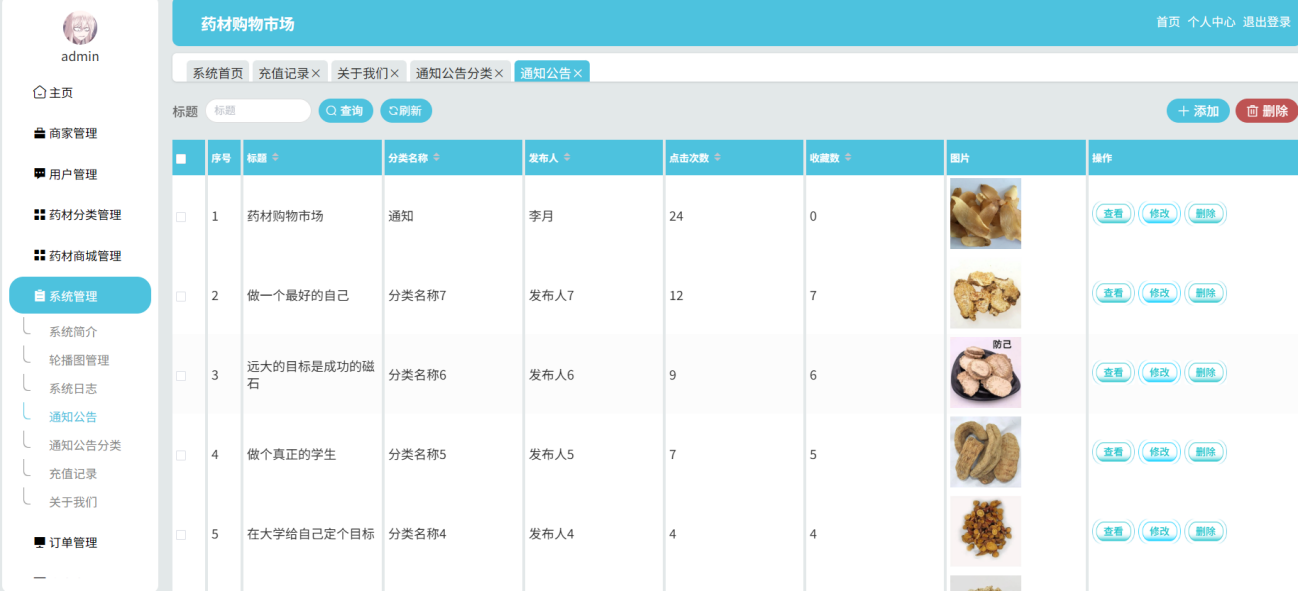
Task: Open 系统日志 in the sidebar
Action: 73,389
